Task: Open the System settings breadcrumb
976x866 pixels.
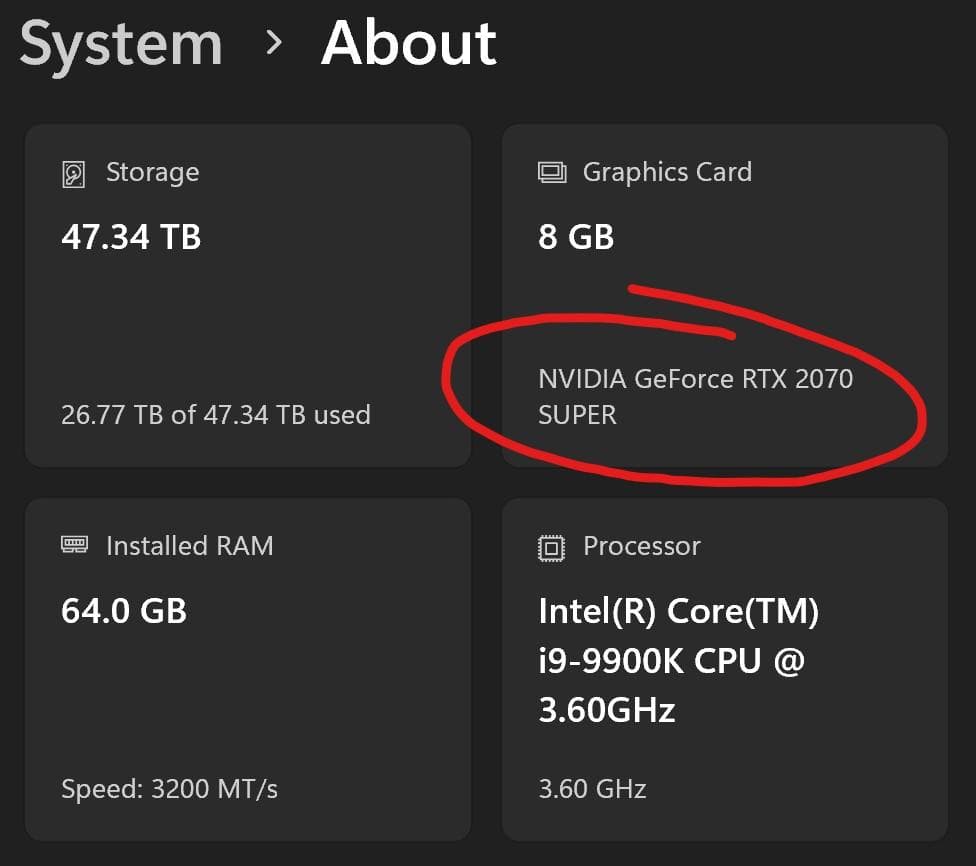Action: point(120,44)
